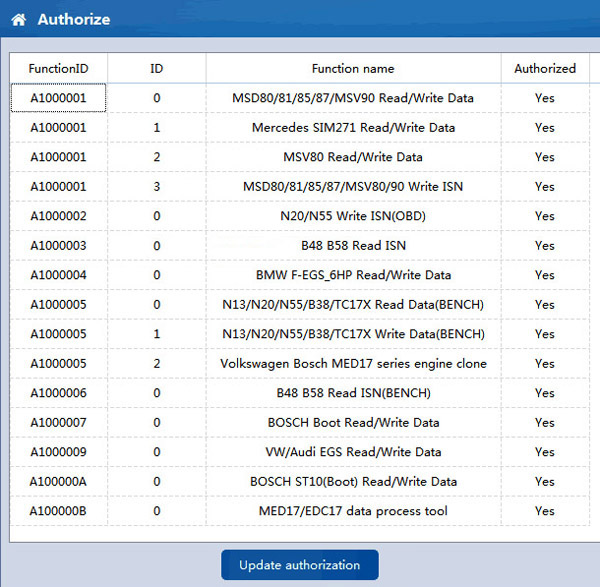Click FunctionID cell A100000B

pos(59,511)
